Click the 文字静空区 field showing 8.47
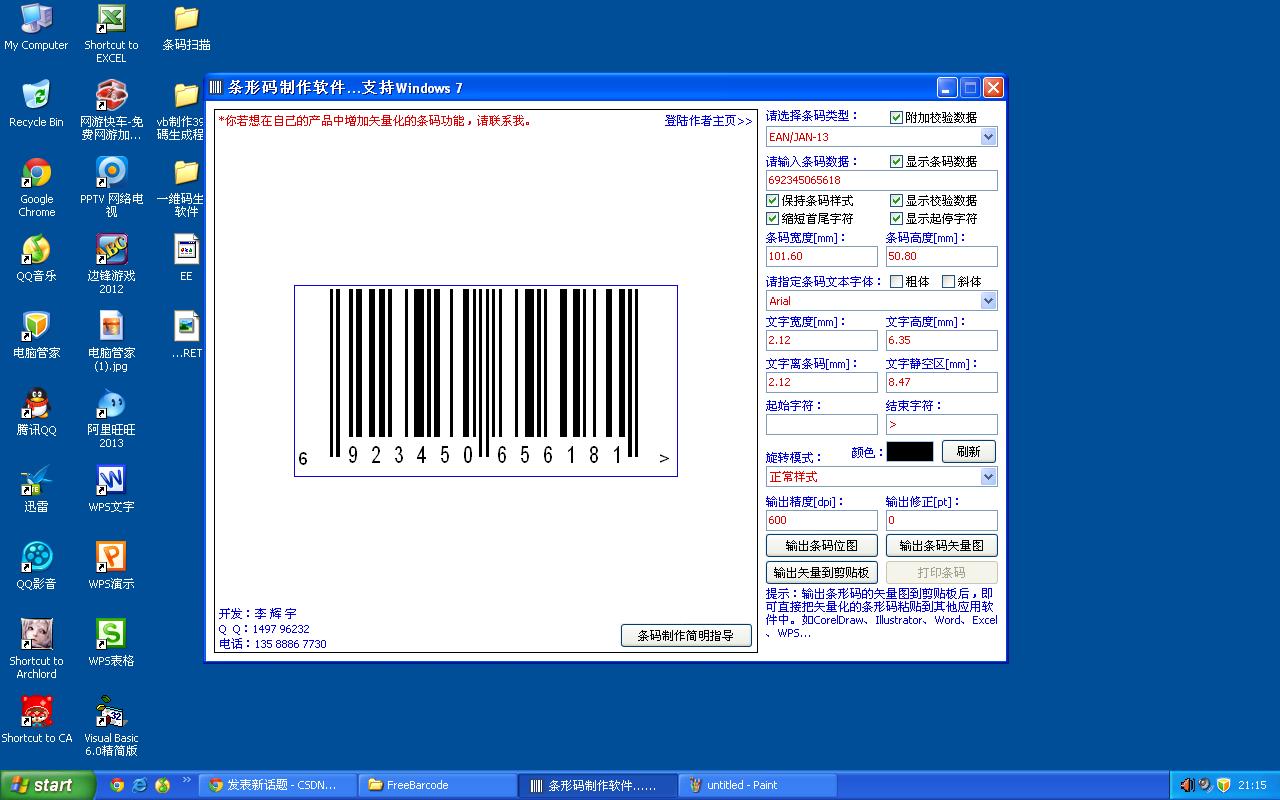The width and height of the screenshot is (1280, 800). [942, 382]
